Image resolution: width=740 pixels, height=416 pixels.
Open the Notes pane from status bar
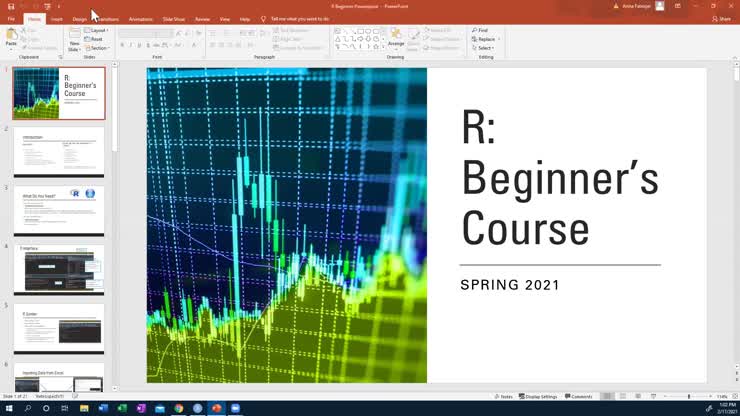coord(504,397)
